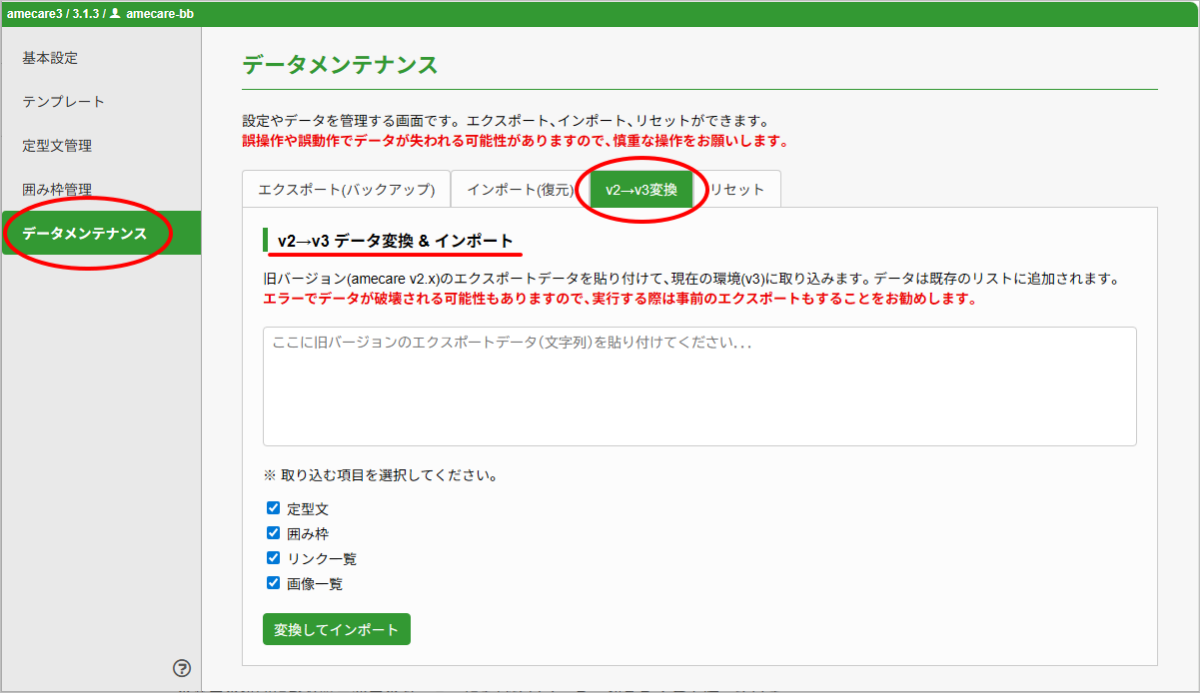Uncheck the 画像一覧 checkbox

click(x=273, y=583)
